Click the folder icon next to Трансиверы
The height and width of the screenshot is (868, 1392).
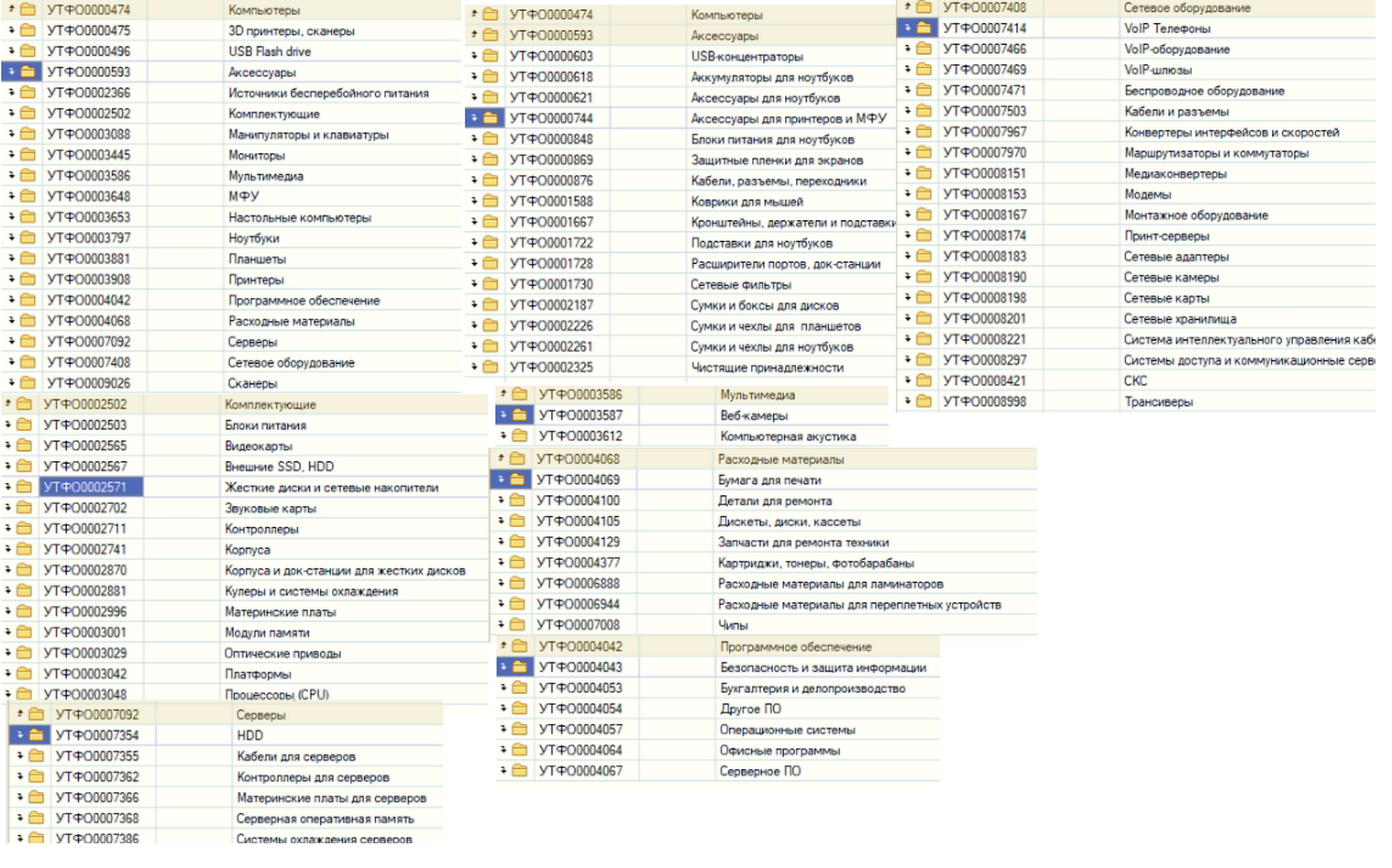click(x=923, y=401)
